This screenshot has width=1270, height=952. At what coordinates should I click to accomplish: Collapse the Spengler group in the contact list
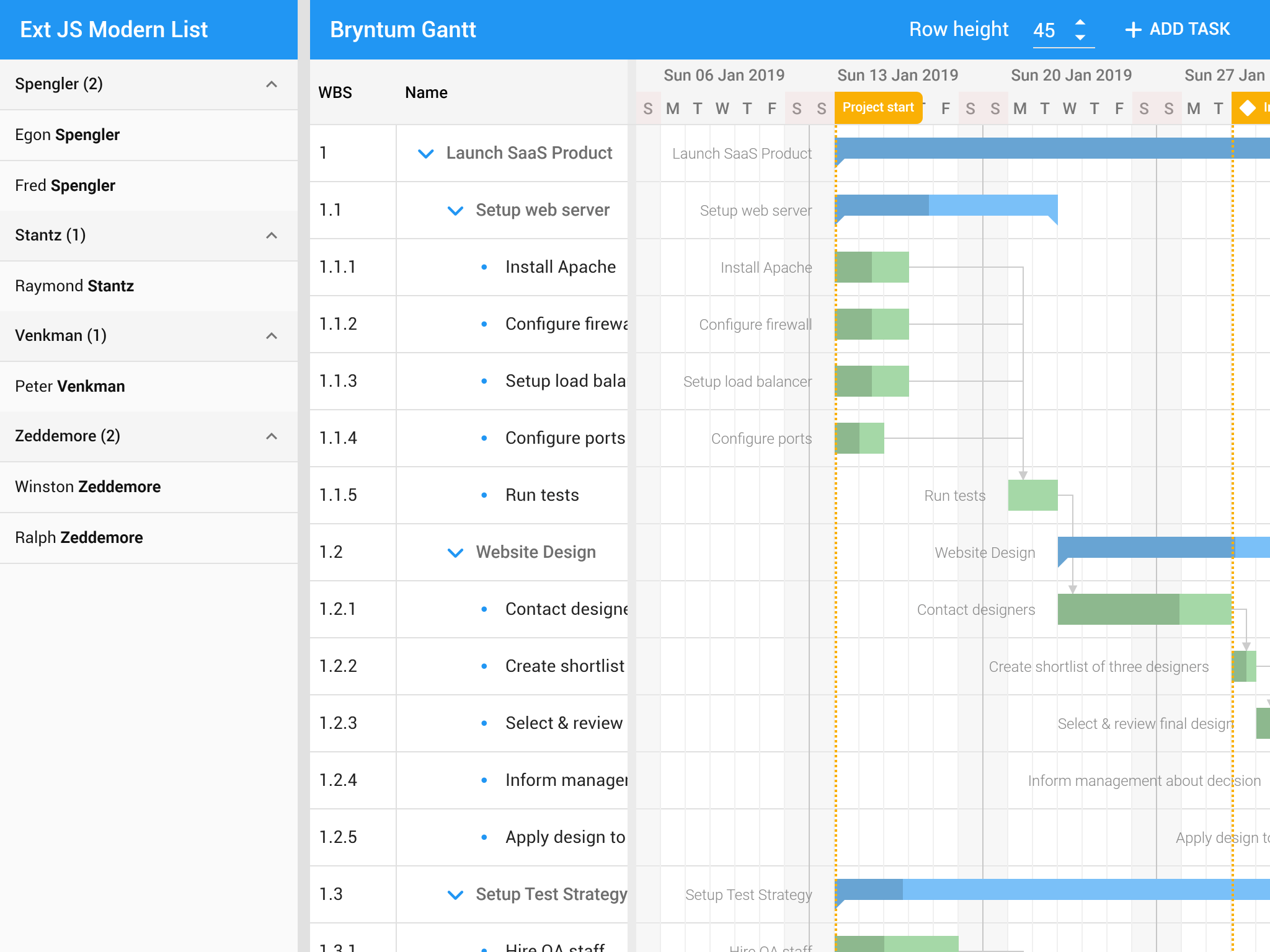point(271,84)
